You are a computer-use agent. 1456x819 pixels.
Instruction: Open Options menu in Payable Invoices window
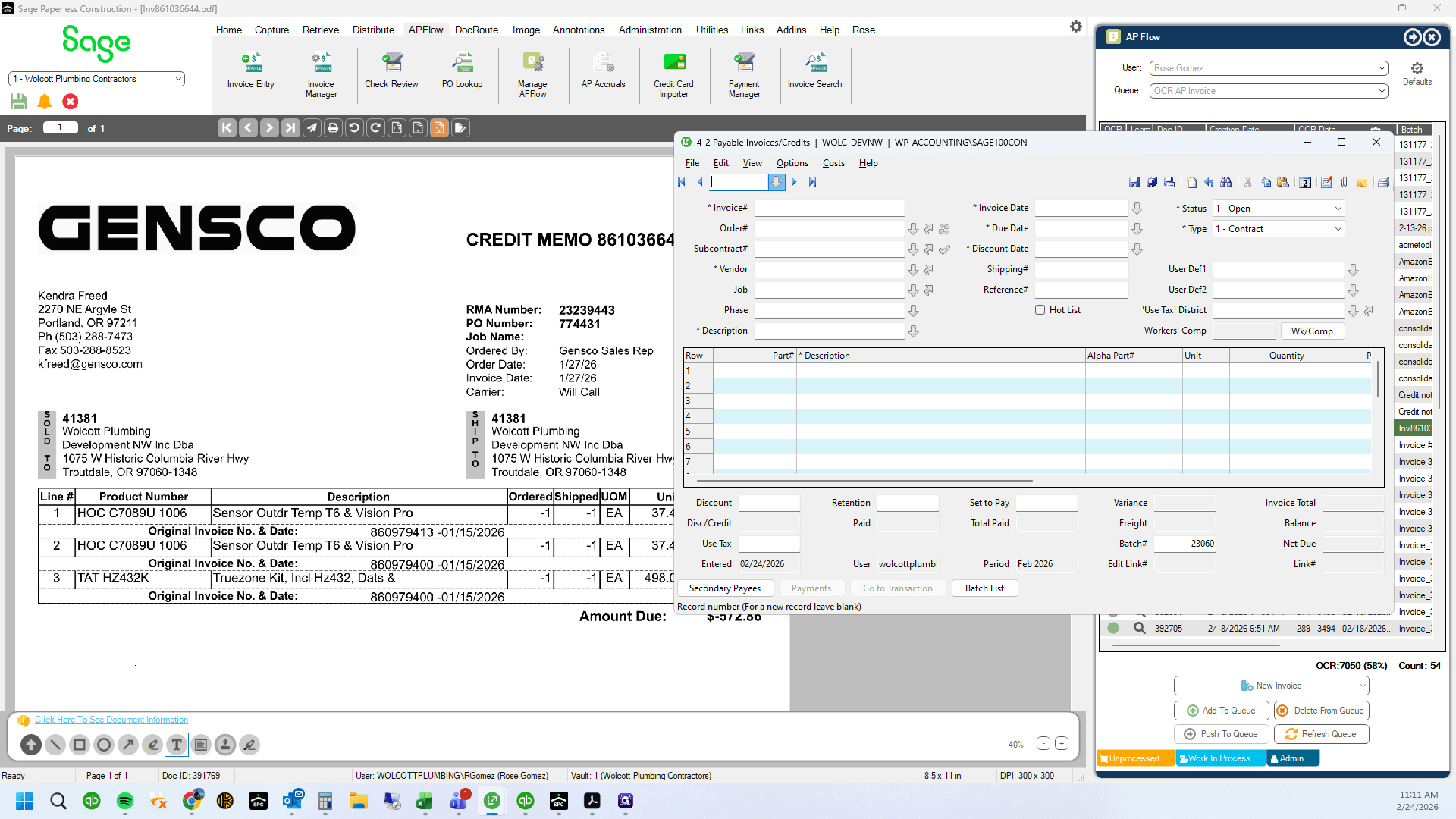pyautogui.click(x=792, y=163)
